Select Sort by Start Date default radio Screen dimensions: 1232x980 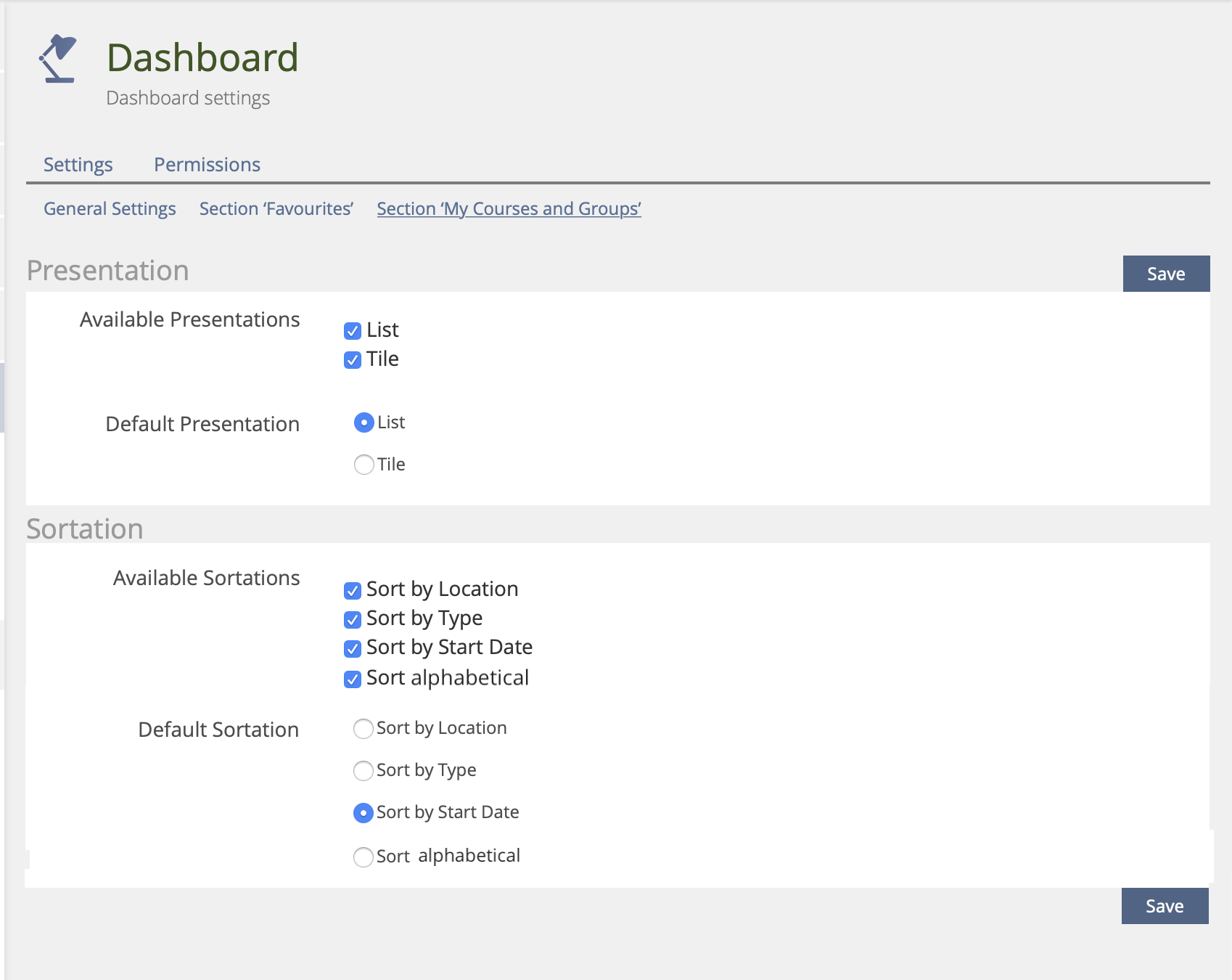(x=364, y=813)
